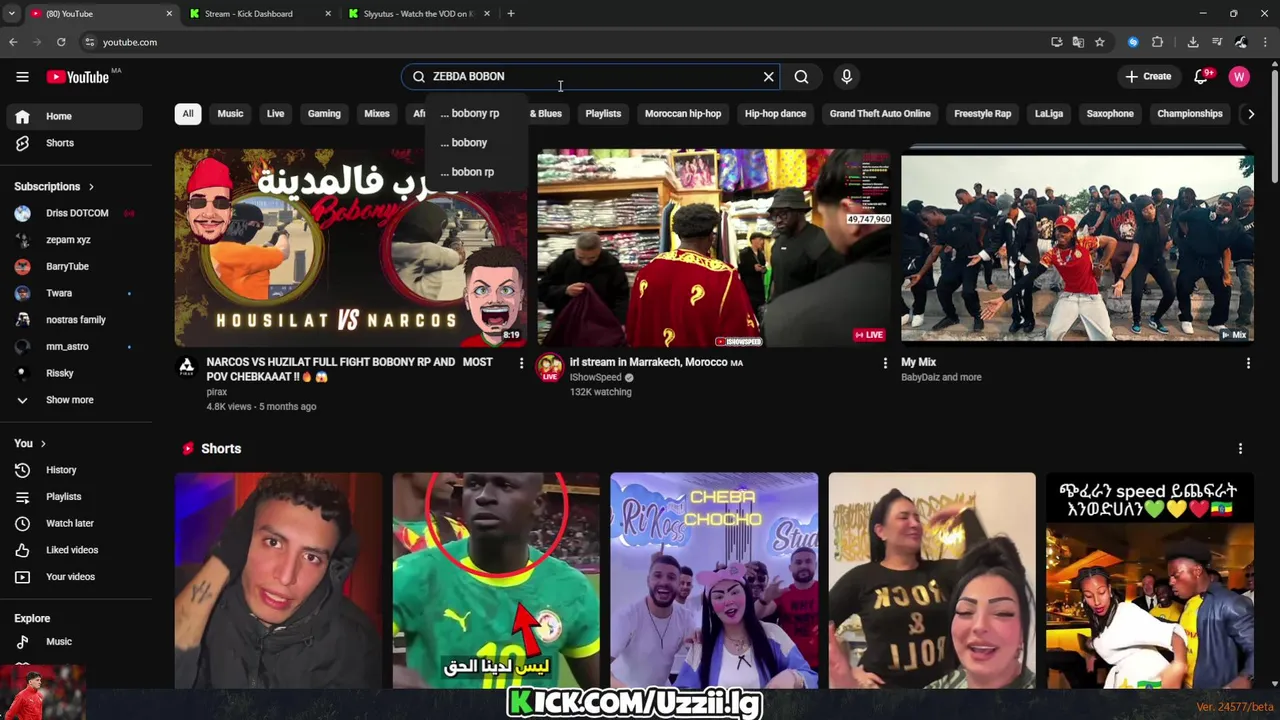
Task: Select the Moroccan hip-hop chip
Action: click(683, 114)
